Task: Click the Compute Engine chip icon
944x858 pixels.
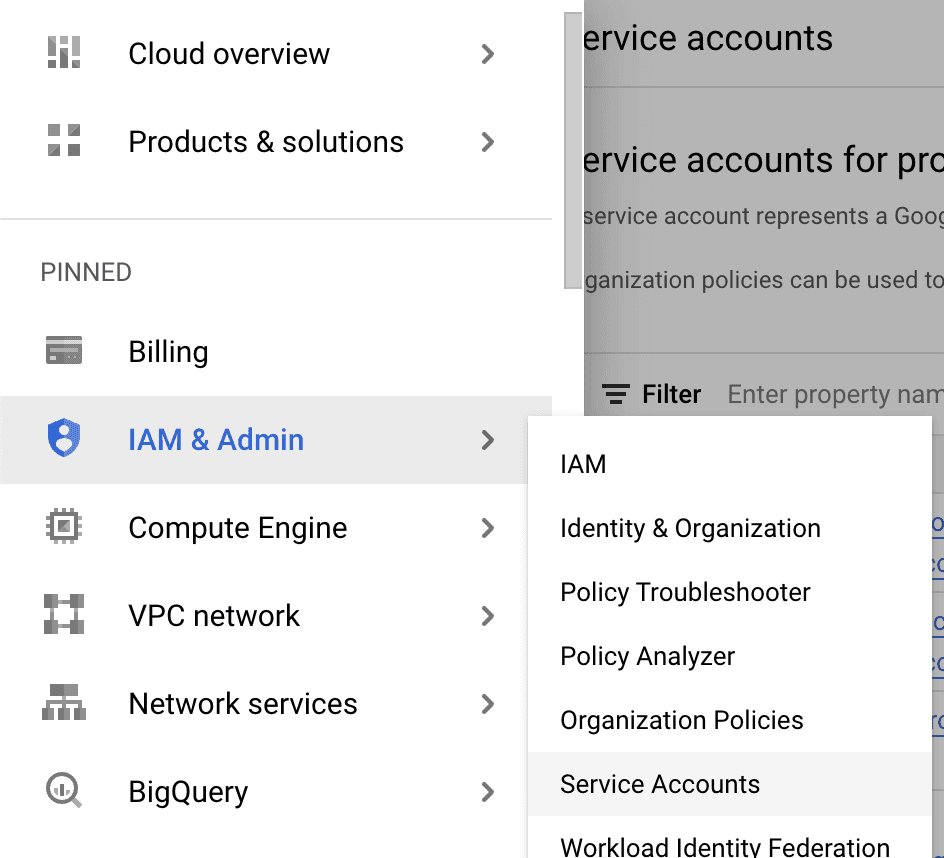Action: [64, 527]
